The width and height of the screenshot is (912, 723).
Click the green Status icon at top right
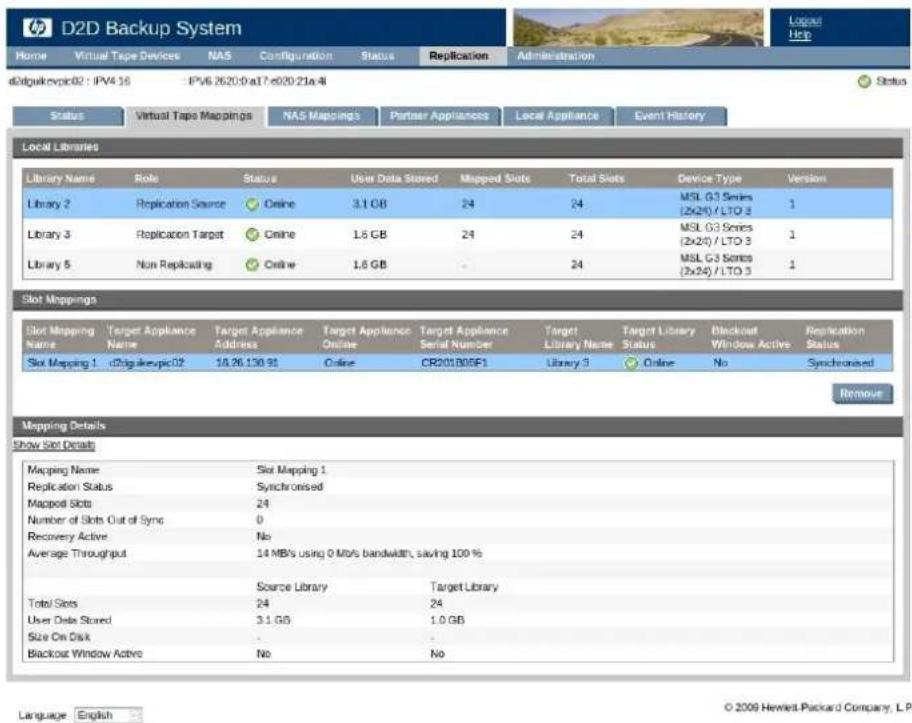pyautogui.click(x=864, y=81)
